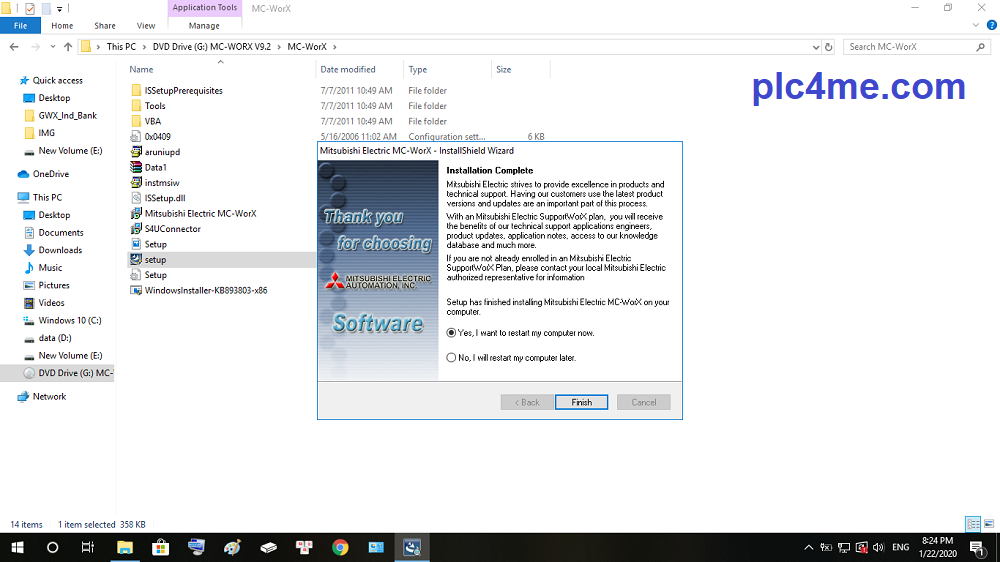Select 'No, I will restart later' option

pos(452,357)
